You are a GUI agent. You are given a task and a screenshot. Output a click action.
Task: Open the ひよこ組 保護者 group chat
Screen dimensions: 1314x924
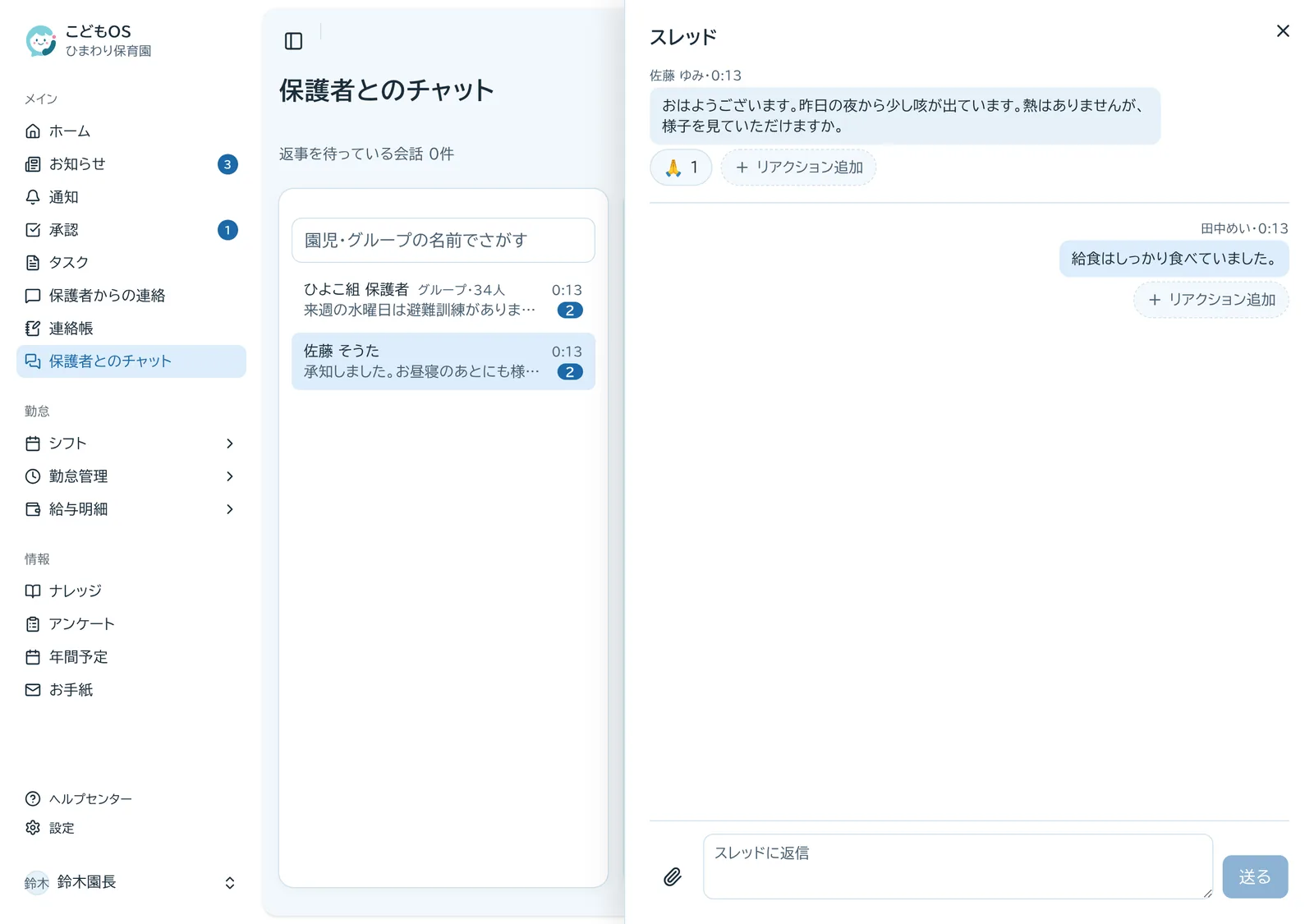tap(443, 300)
